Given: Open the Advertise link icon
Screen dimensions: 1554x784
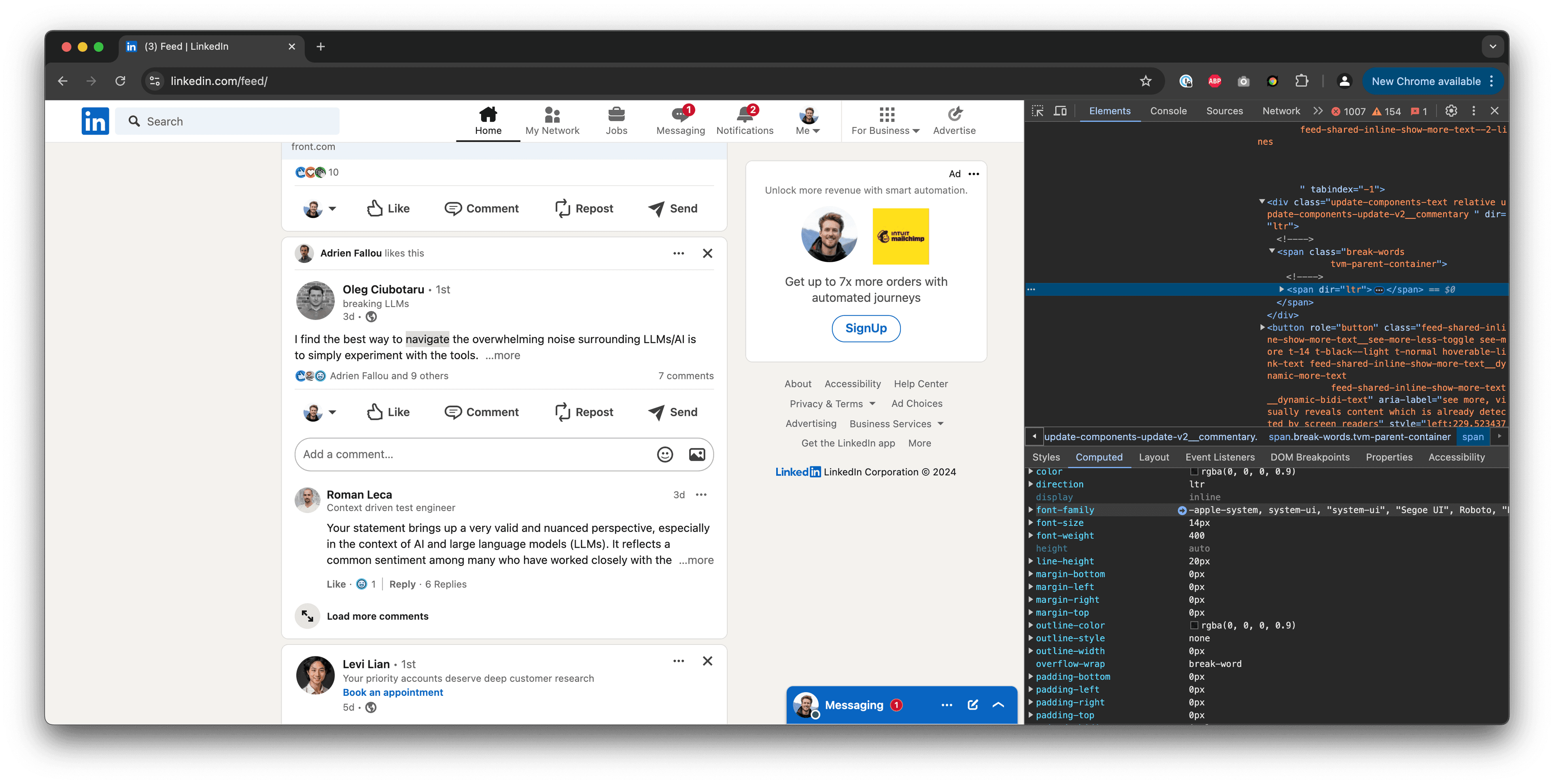Looking at the screenshot, I should coord(954,121).
